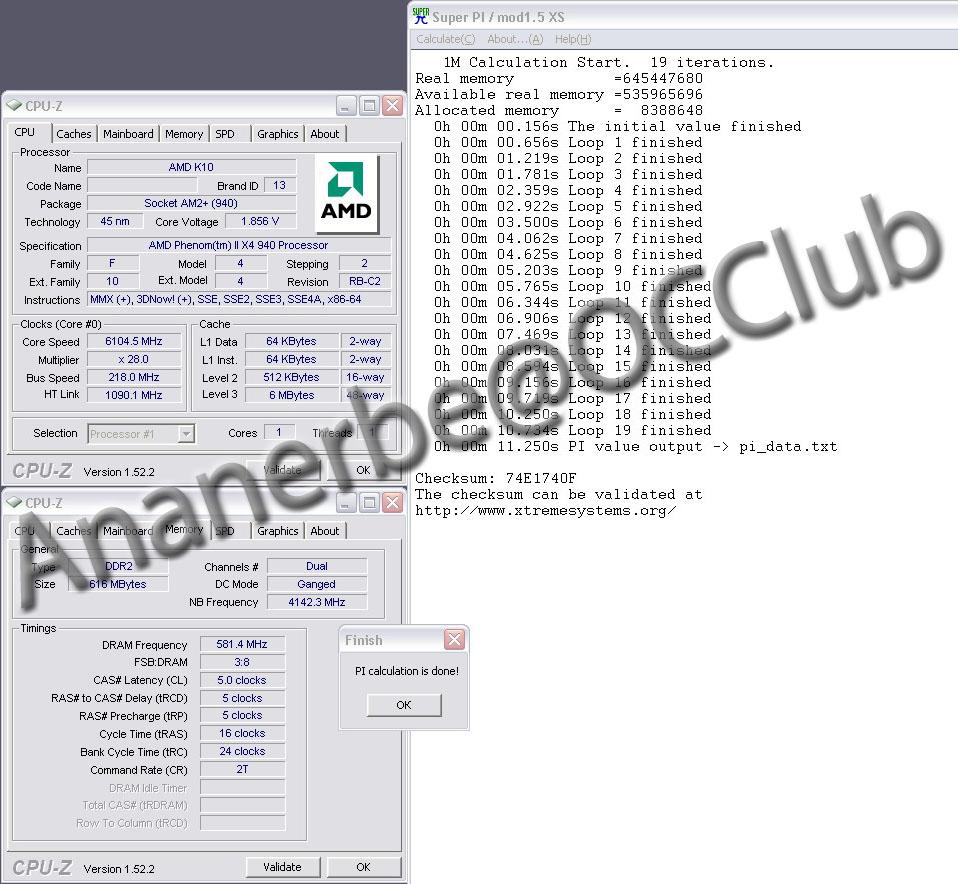Close the lower CPU-Z window
Screen dimensions: 958x884
click(392, 503)
